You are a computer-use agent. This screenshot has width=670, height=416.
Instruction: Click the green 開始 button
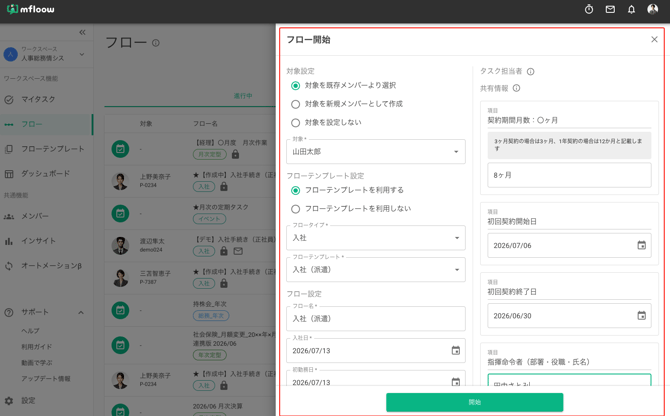(474, 402)
